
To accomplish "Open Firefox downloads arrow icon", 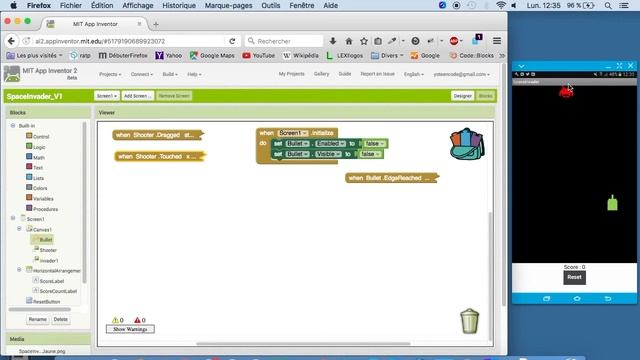I will (333, 41).
